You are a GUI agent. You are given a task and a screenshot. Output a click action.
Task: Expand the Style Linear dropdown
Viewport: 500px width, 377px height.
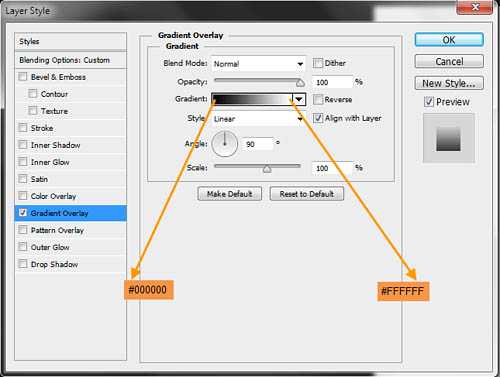pos(258,119)
